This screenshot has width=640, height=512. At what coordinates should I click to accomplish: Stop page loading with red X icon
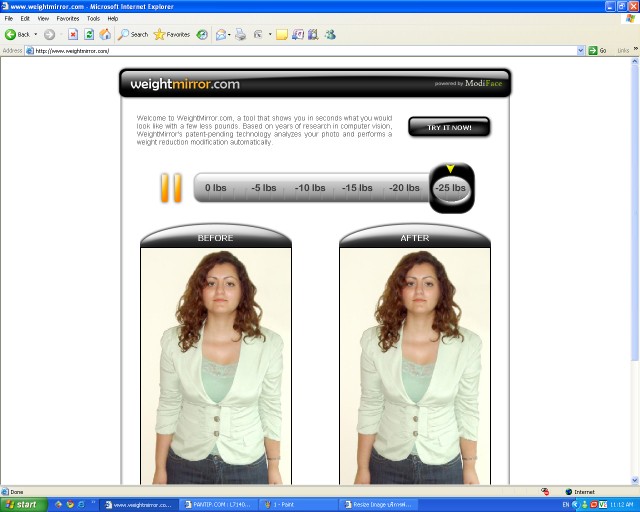point(73,35)
